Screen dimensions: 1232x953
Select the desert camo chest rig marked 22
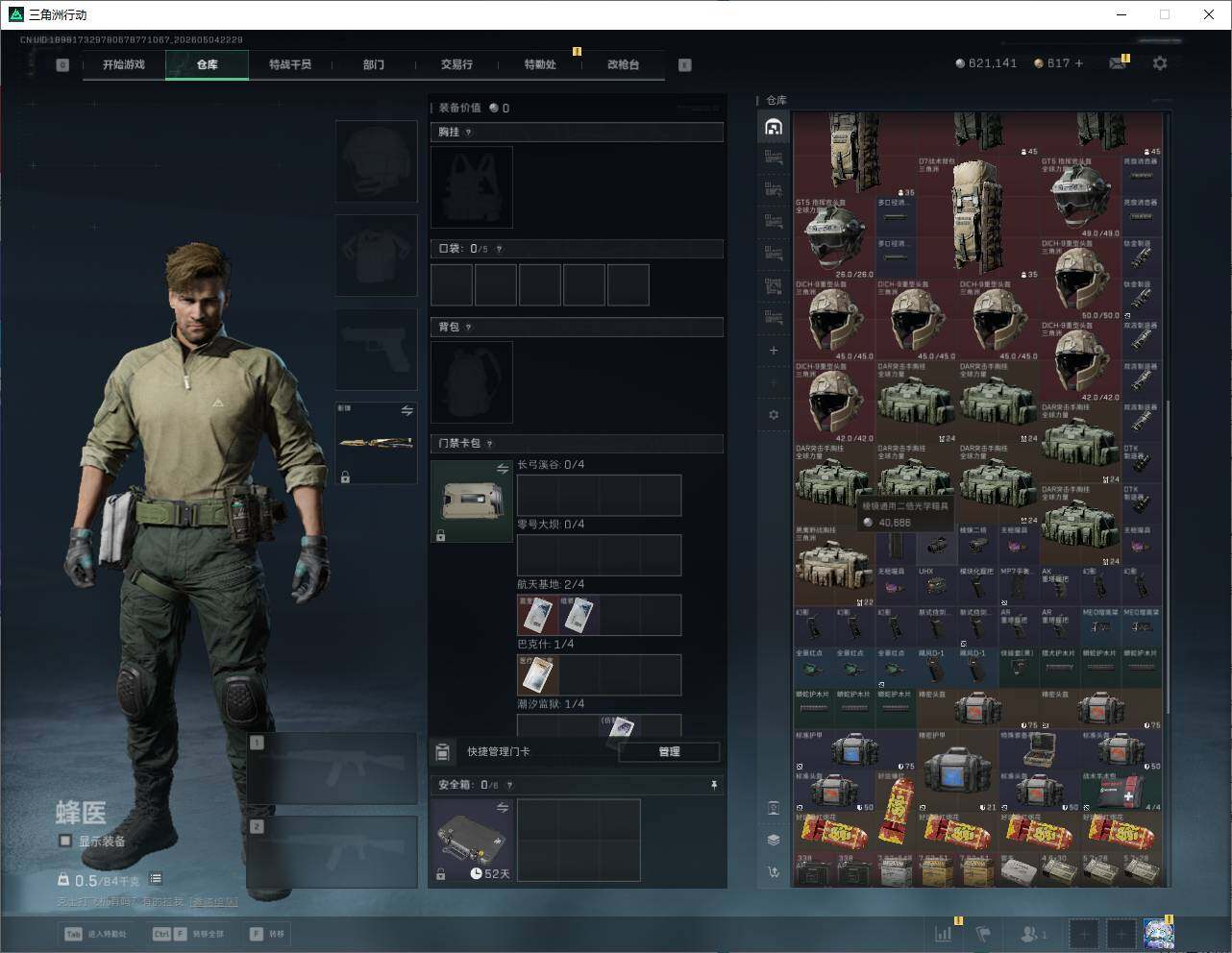coord(835,566)
